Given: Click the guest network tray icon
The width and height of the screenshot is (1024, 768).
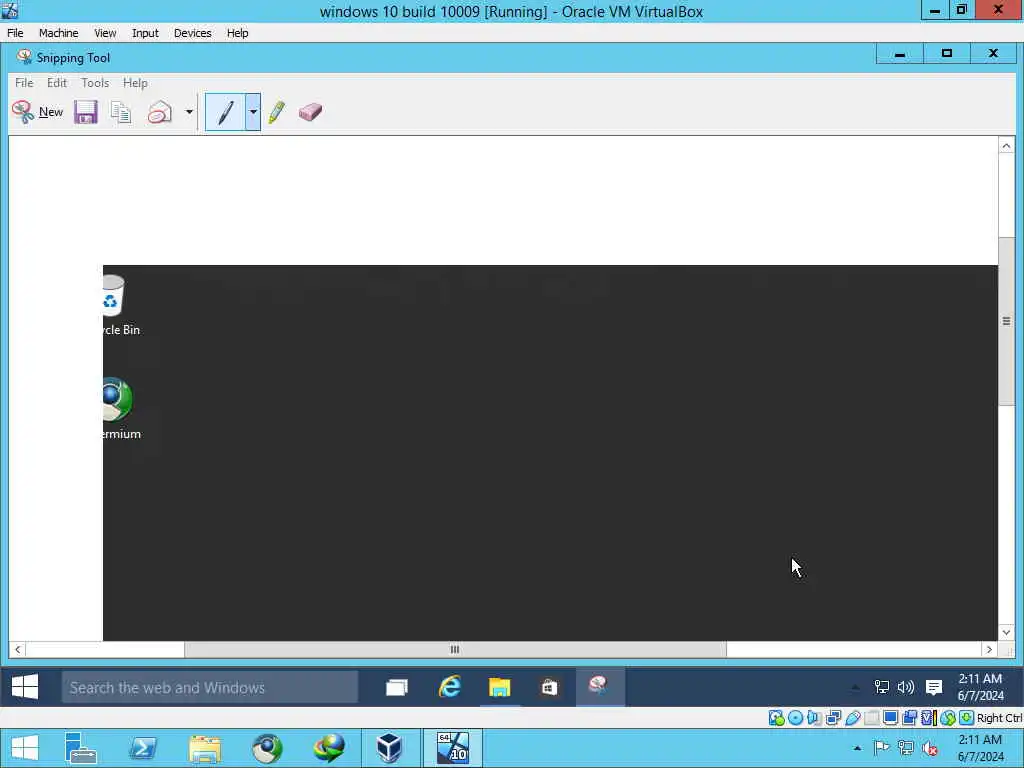Looking at the screenshot, I should coord(882,687).
